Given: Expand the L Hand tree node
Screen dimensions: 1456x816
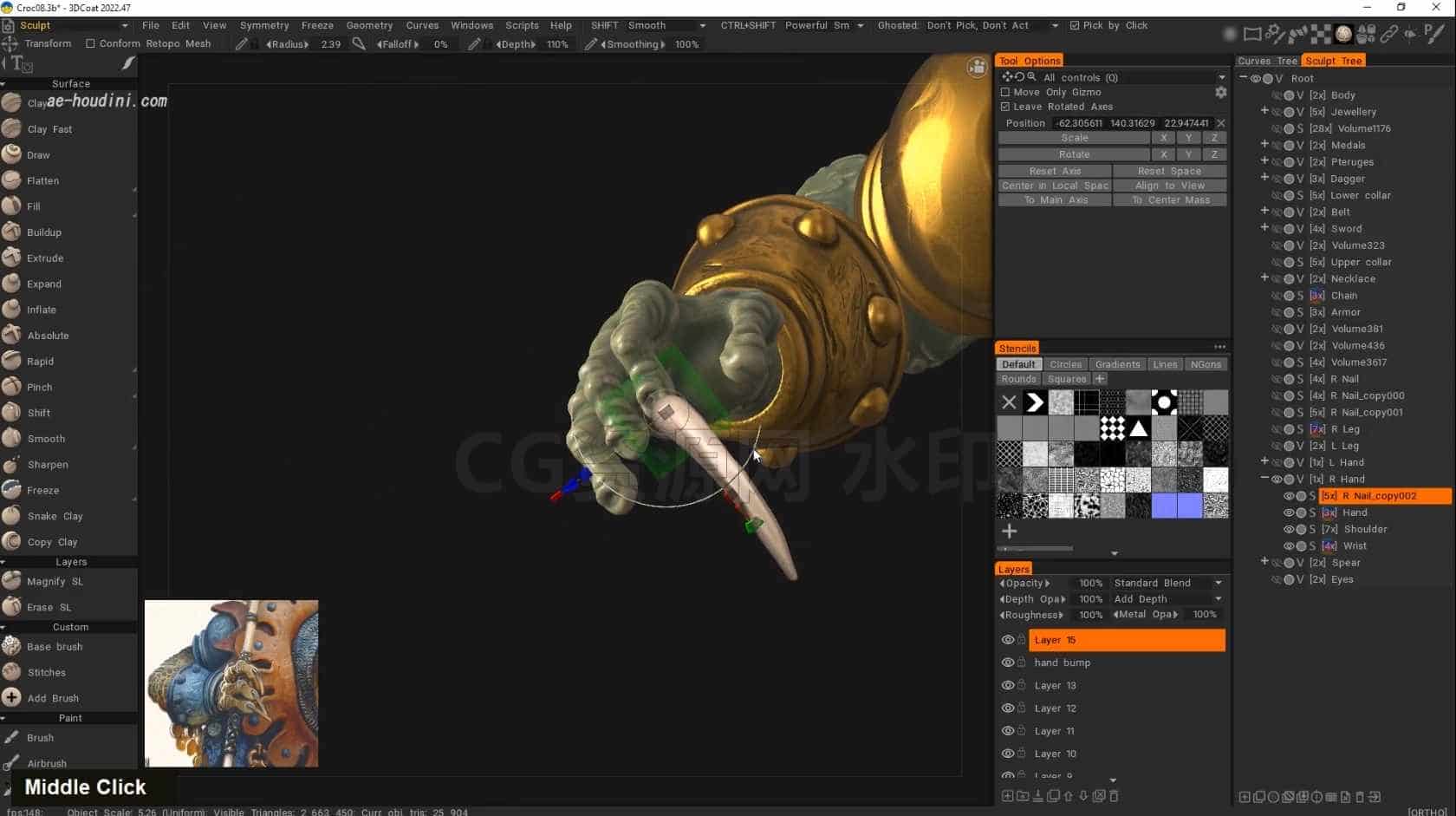Looking at the screenshot, I should coord(1264,461).
